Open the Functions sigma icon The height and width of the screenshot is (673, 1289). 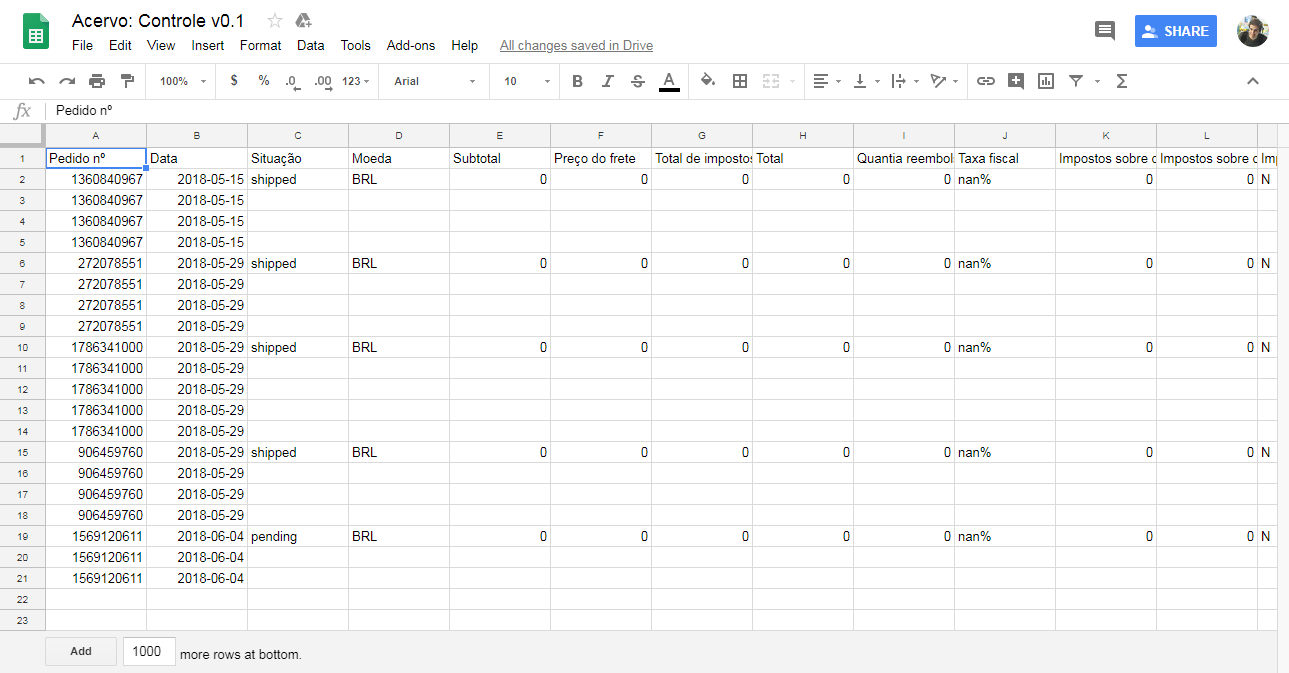point(1121,81)
